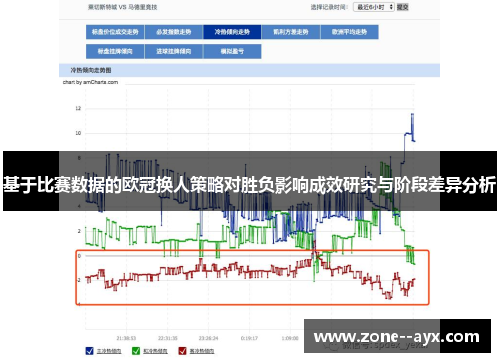Click the match title with VS text
This screenshot has height=362, width=500.
pos(123,7)
